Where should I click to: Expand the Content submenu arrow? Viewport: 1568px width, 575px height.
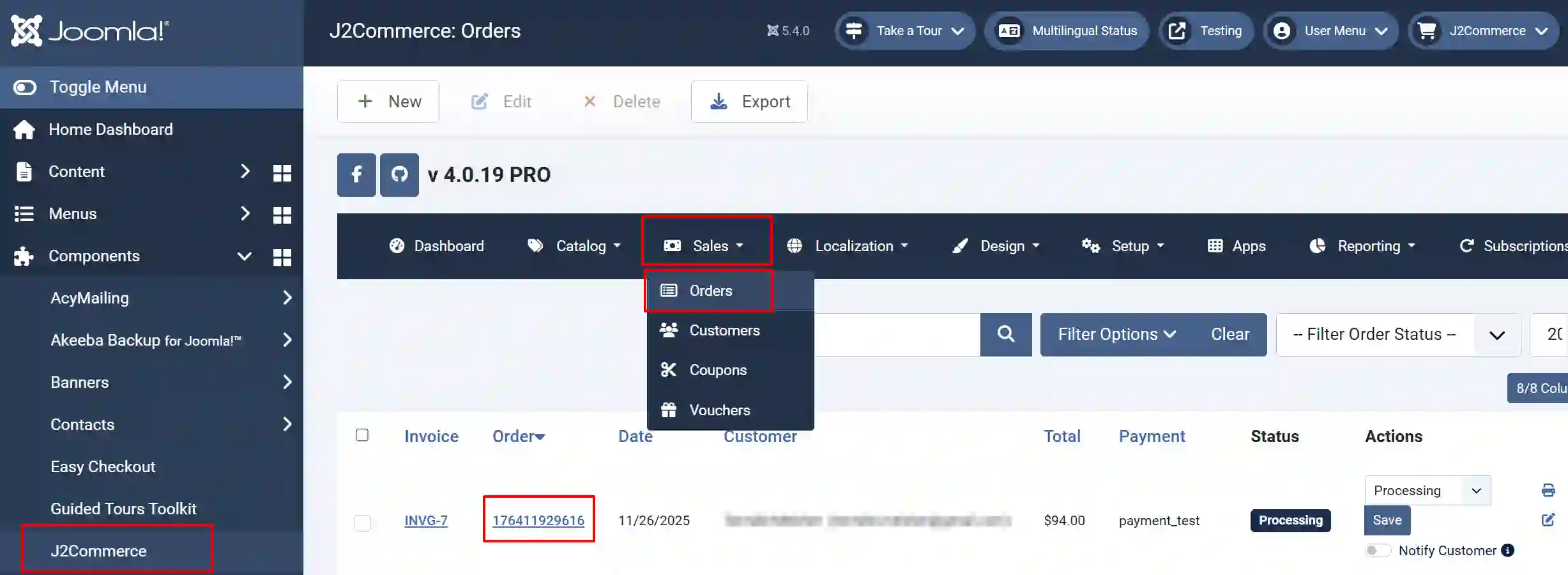(245, 171)
